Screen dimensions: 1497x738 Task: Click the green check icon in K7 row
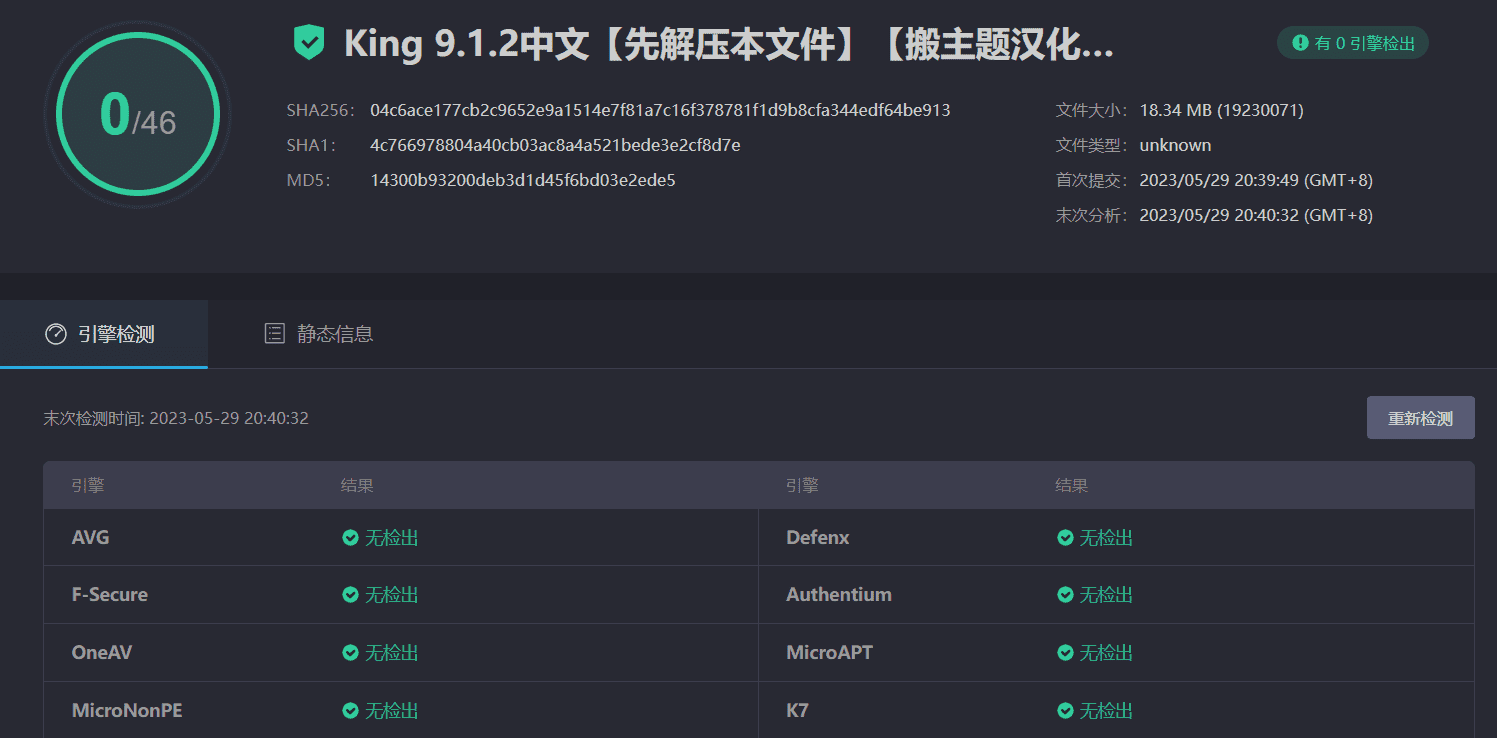coord(1065,711)
